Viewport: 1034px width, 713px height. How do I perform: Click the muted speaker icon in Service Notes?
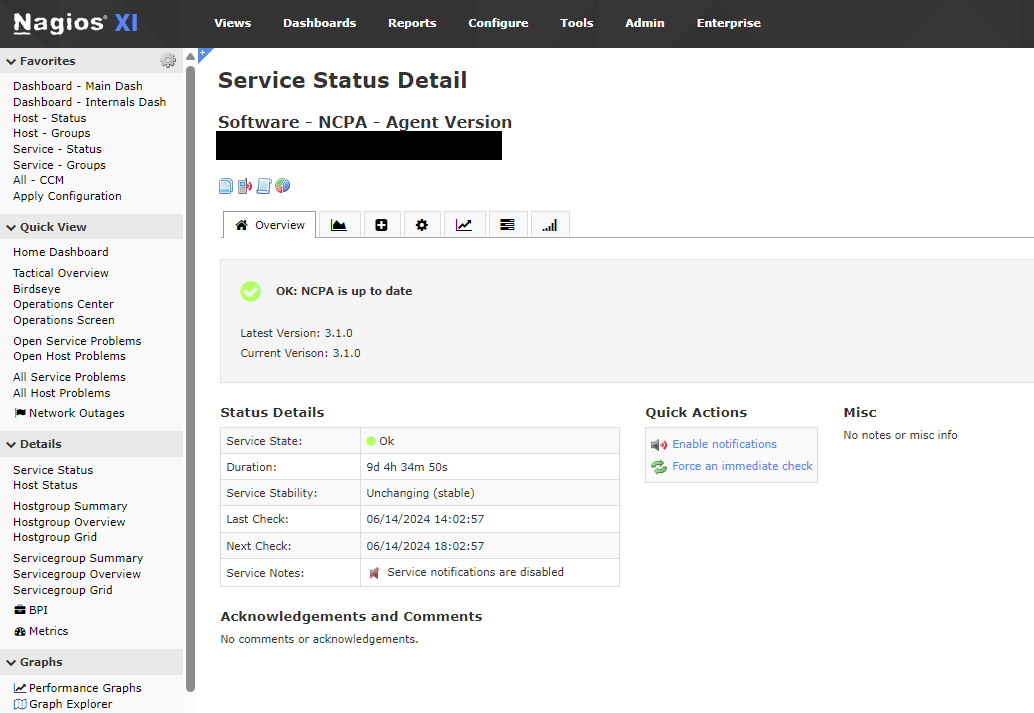coord(375,573)
